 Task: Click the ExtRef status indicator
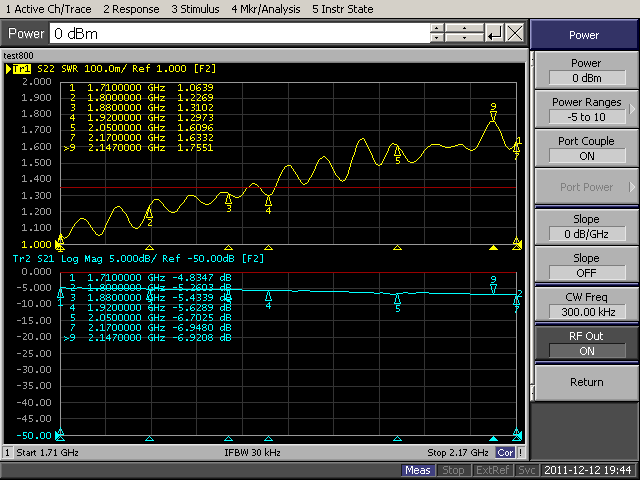coord(492,470)
